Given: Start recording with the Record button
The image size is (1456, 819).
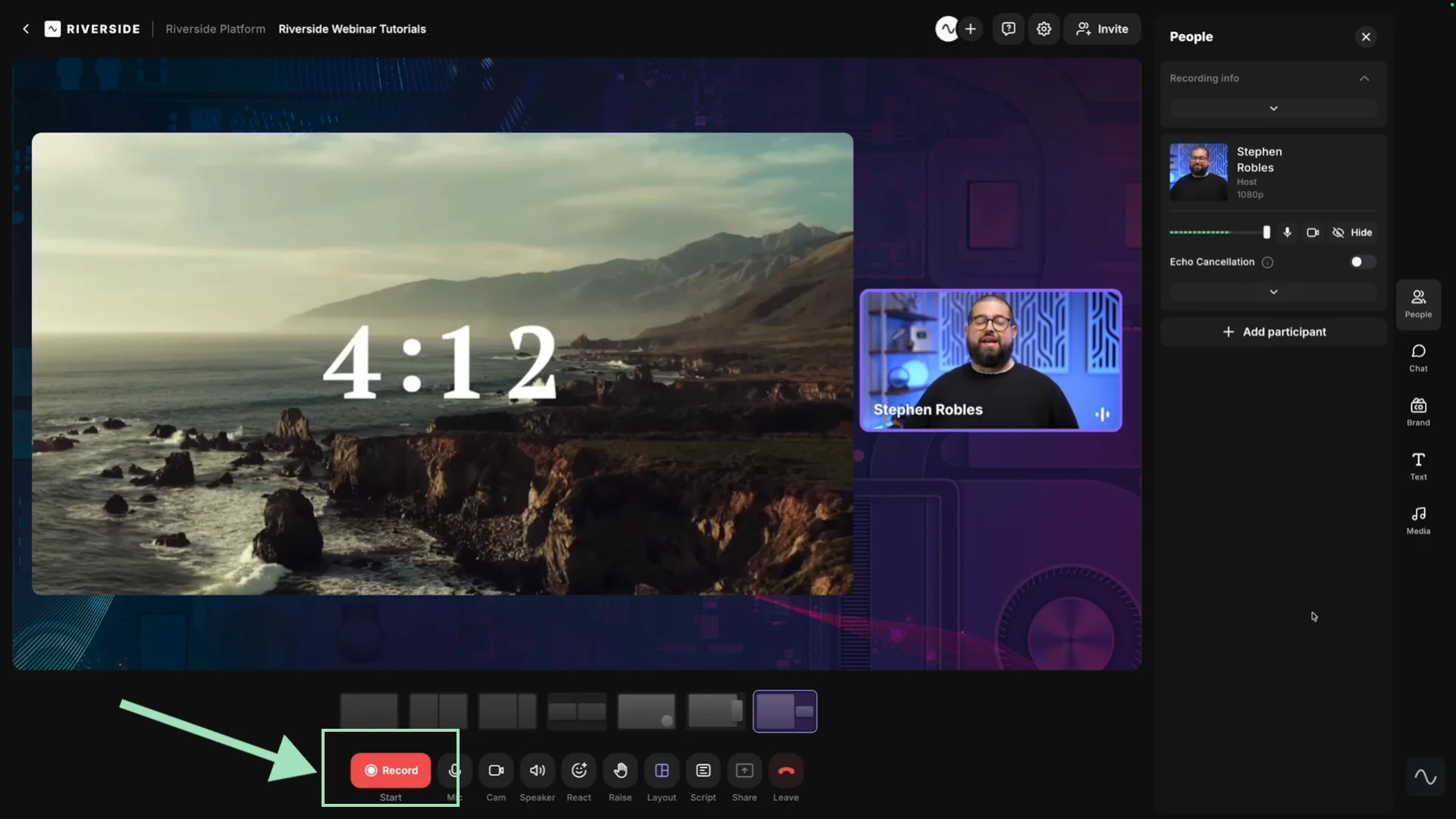Looking at the screenshot, I should click(x=391, y=770).
